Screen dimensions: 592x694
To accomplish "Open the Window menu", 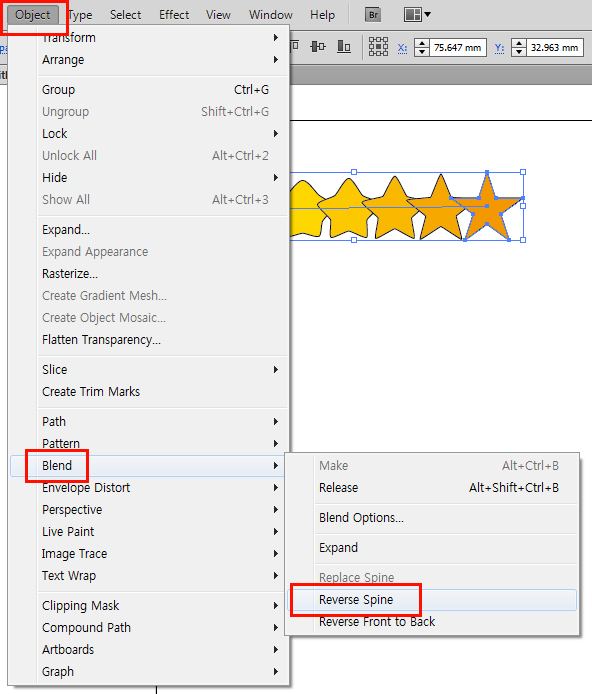I will (270, 15).
